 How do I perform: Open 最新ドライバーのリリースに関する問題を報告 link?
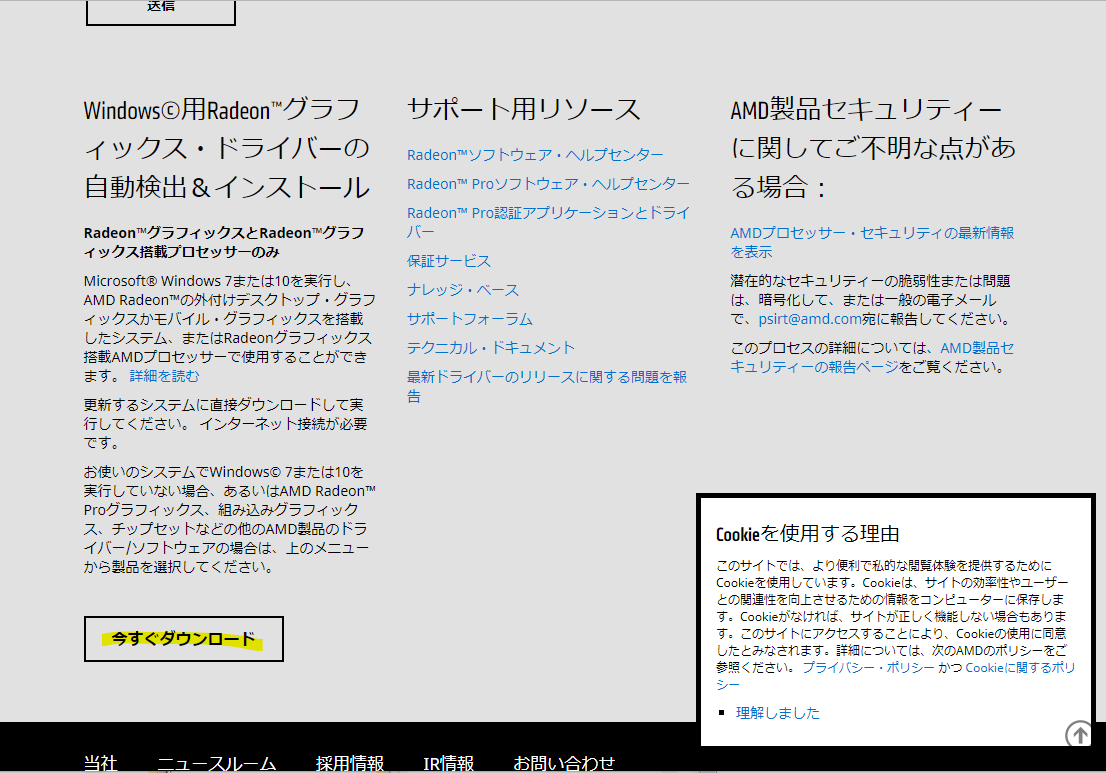pyautogui.click(x=547, y=386)
